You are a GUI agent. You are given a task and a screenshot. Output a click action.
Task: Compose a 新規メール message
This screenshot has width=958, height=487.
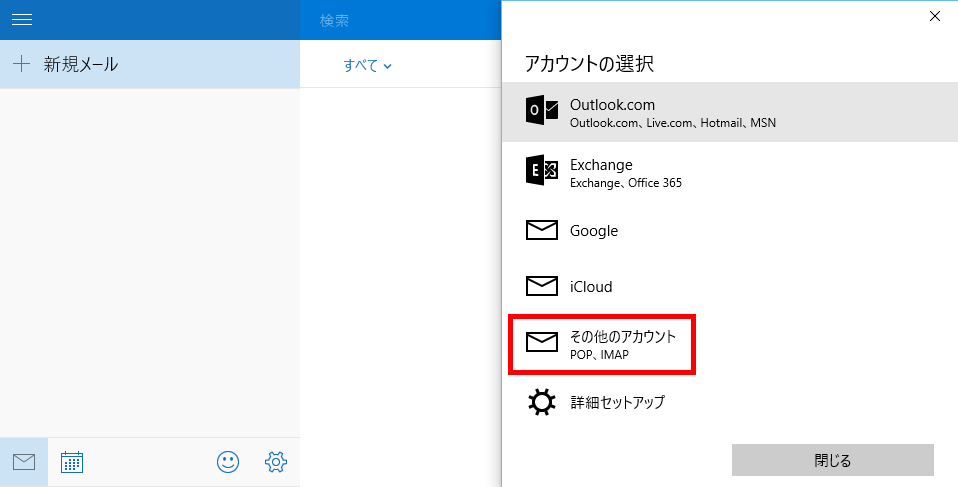click(x=150, y=64)
